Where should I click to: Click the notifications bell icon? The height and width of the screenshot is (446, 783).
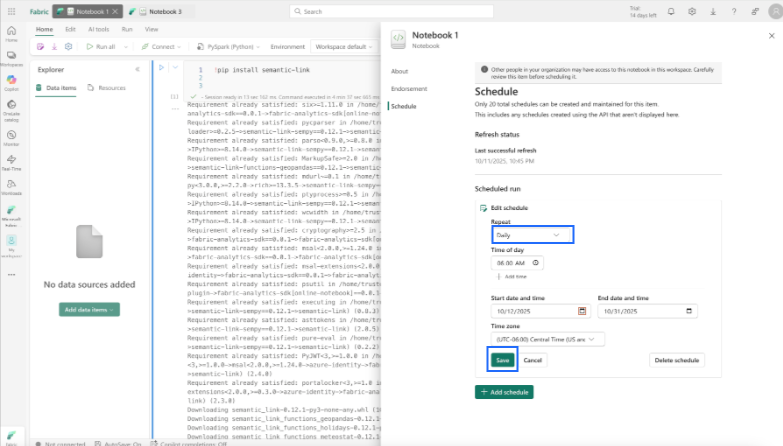pos(670,11)
